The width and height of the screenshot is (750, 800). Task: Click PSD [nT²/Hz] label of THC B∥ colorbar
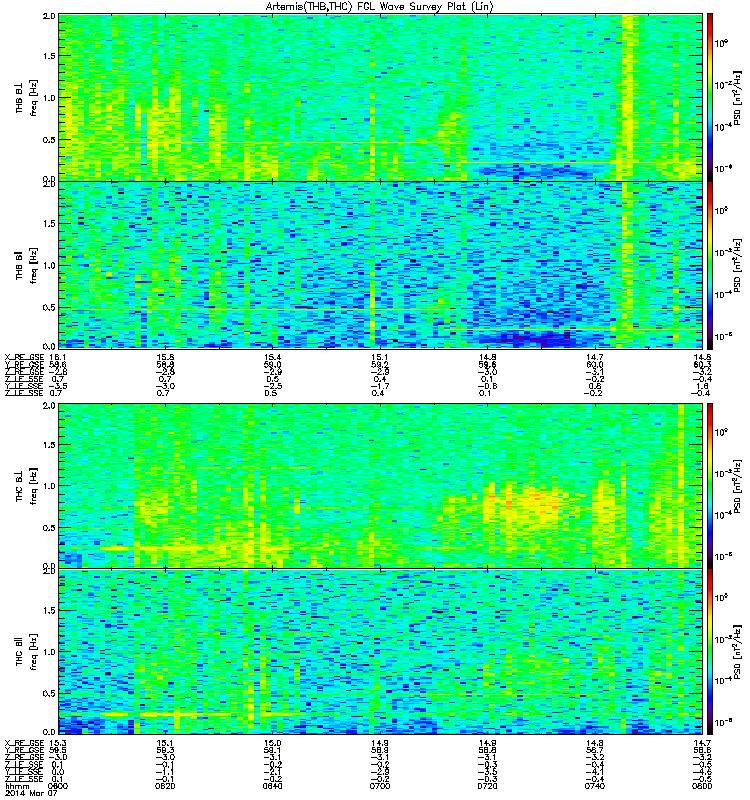point(738,651)
